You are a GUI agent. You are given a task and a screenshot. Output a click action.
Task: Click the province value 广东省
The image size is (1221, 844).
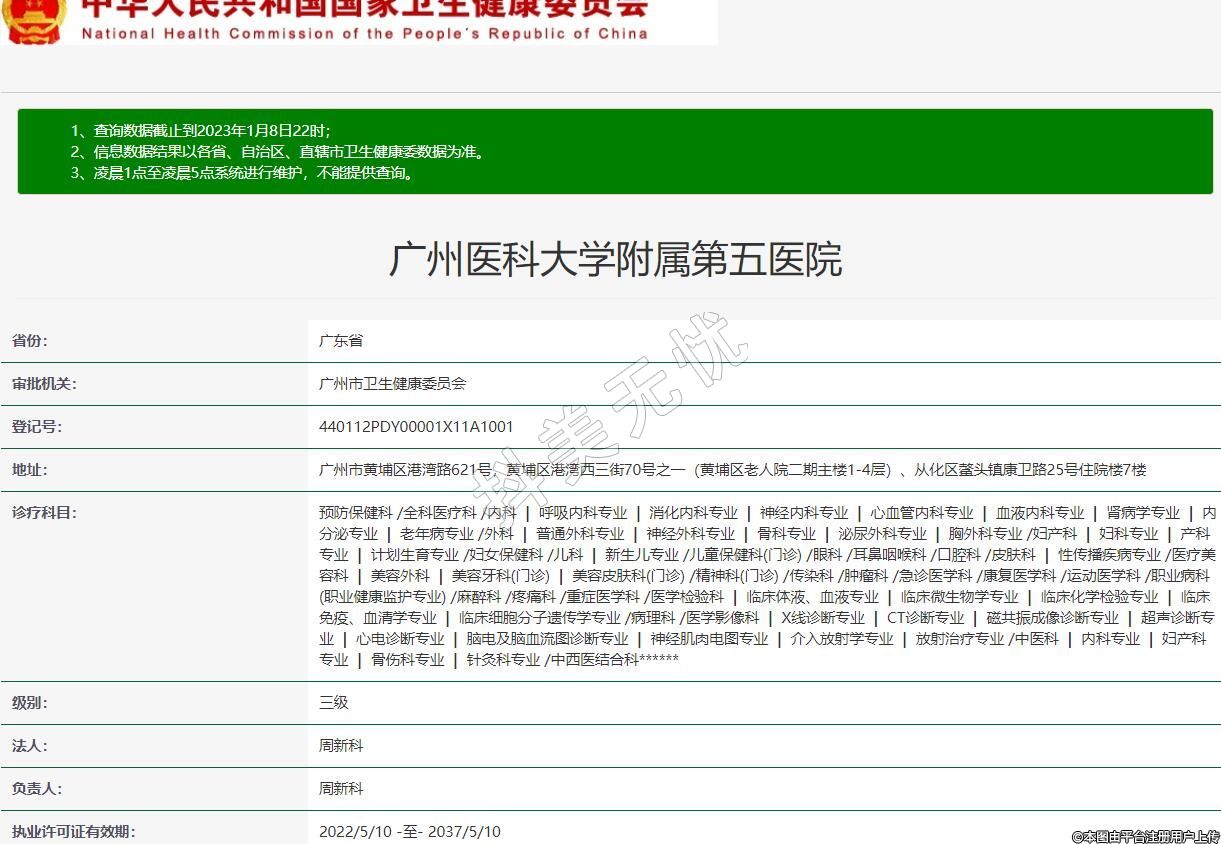341,341
